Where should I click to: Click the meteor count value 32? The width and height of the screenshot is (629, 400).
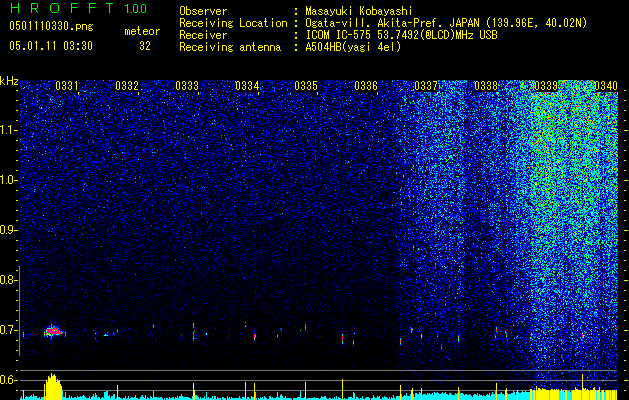pyautogui.click(x=145, y=46)
